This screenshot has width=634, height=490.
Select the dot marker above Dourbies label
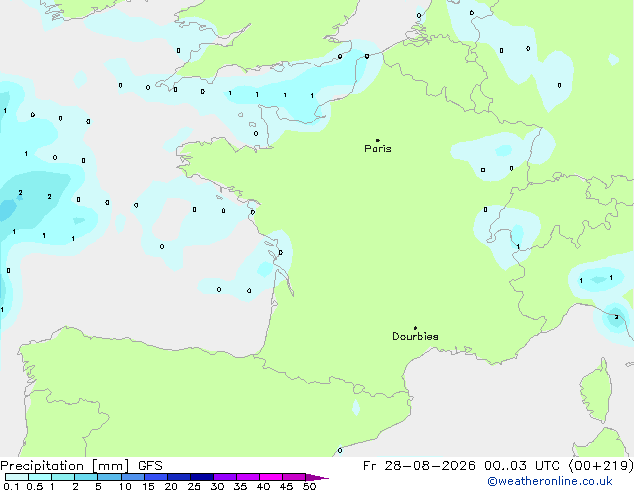(x=415, y=328)
